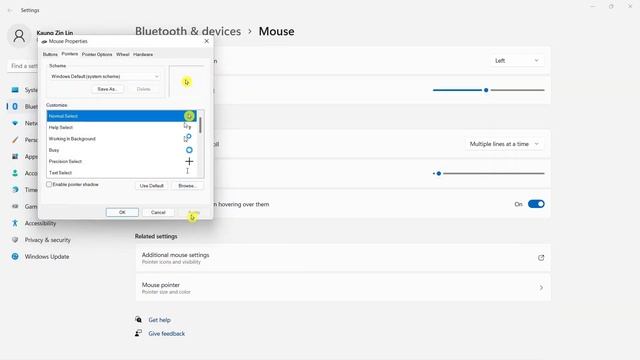
Task: Click the mouse pointer speed slider thumb
Action: (486, 90)
